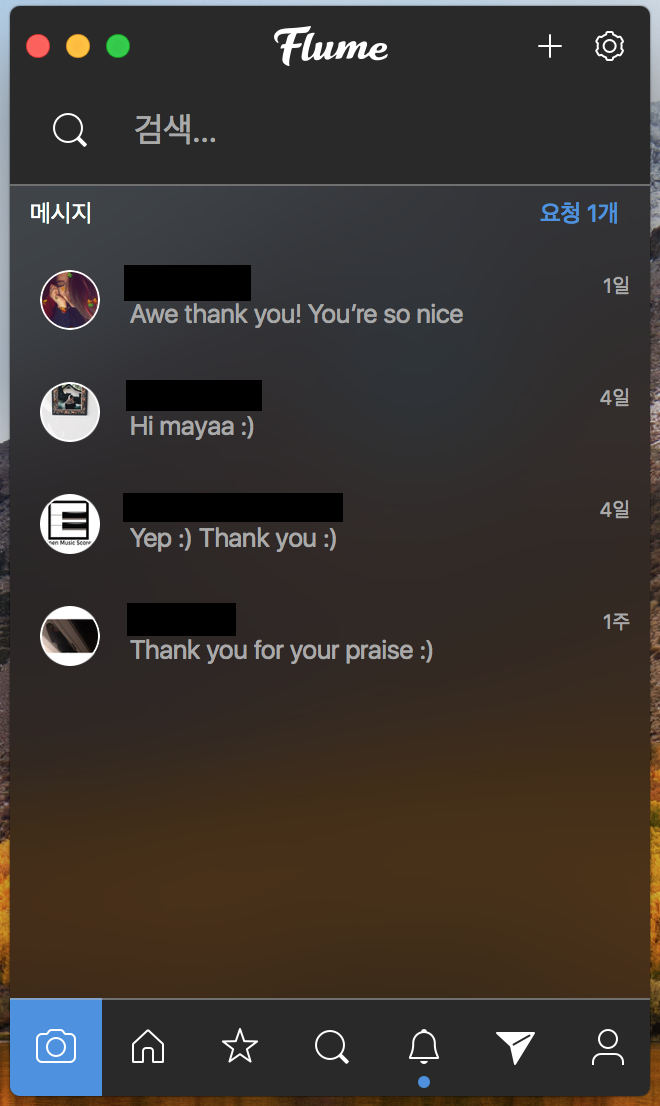Open the favorites star tab

tap(240, 1046)
